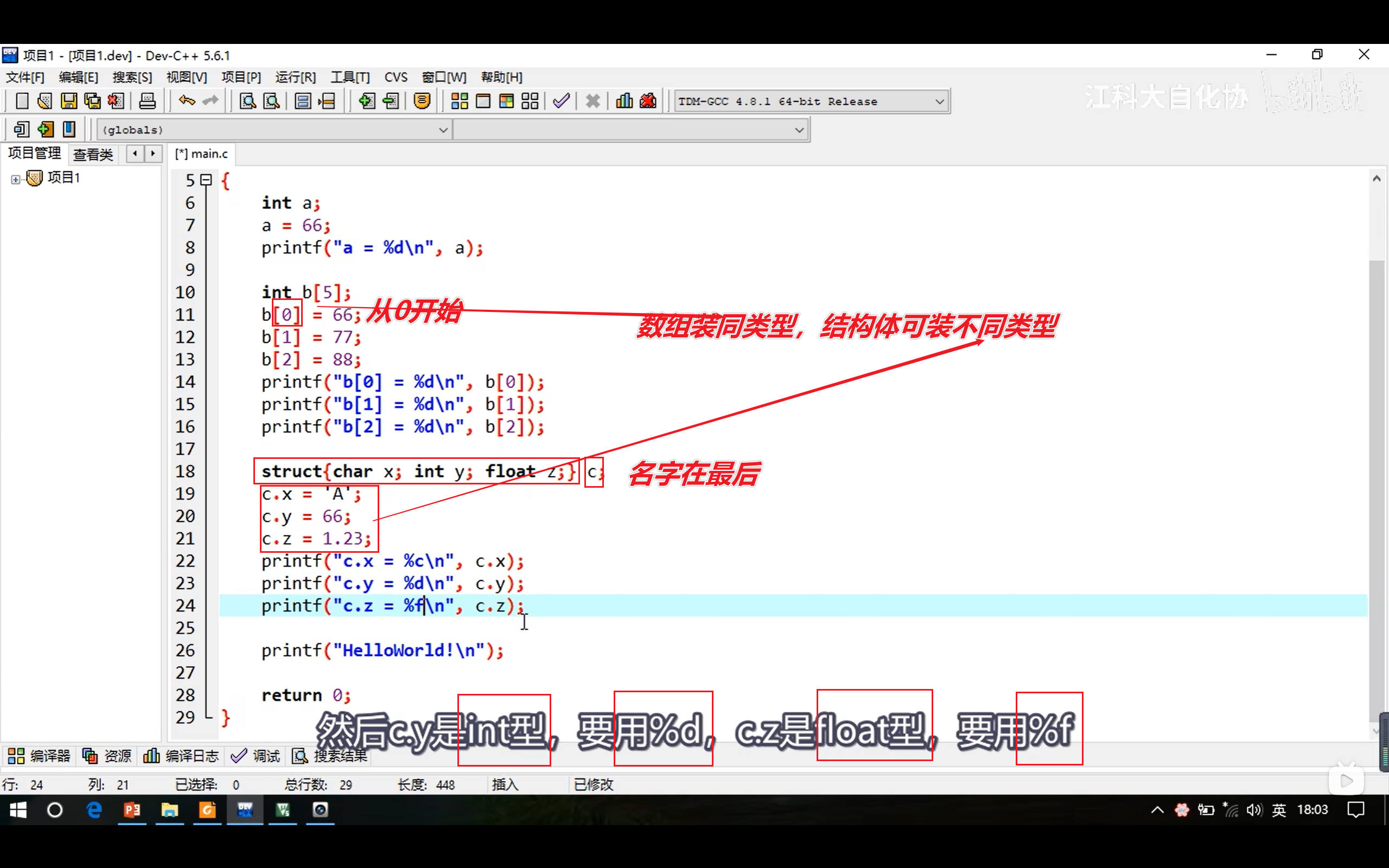Open the 运行[R] menu
Screen dimensions: 1389x868
[x=295, y=77]
